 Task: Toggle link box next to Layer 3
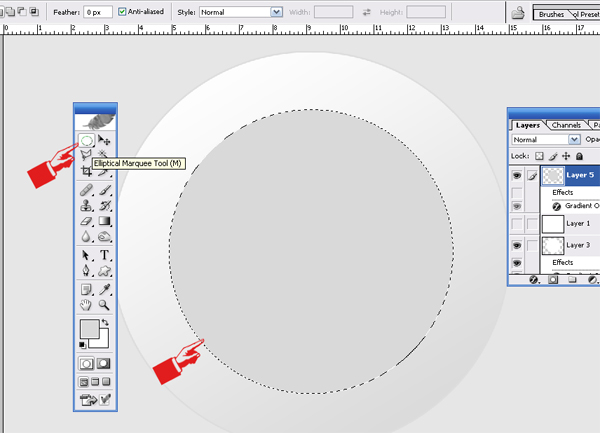pos(532,245)
